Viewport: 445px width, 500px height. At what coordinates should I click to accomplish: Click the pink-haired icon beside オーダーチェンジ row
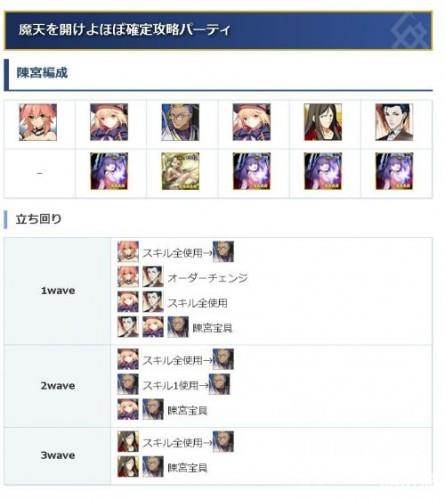(128, 277)
